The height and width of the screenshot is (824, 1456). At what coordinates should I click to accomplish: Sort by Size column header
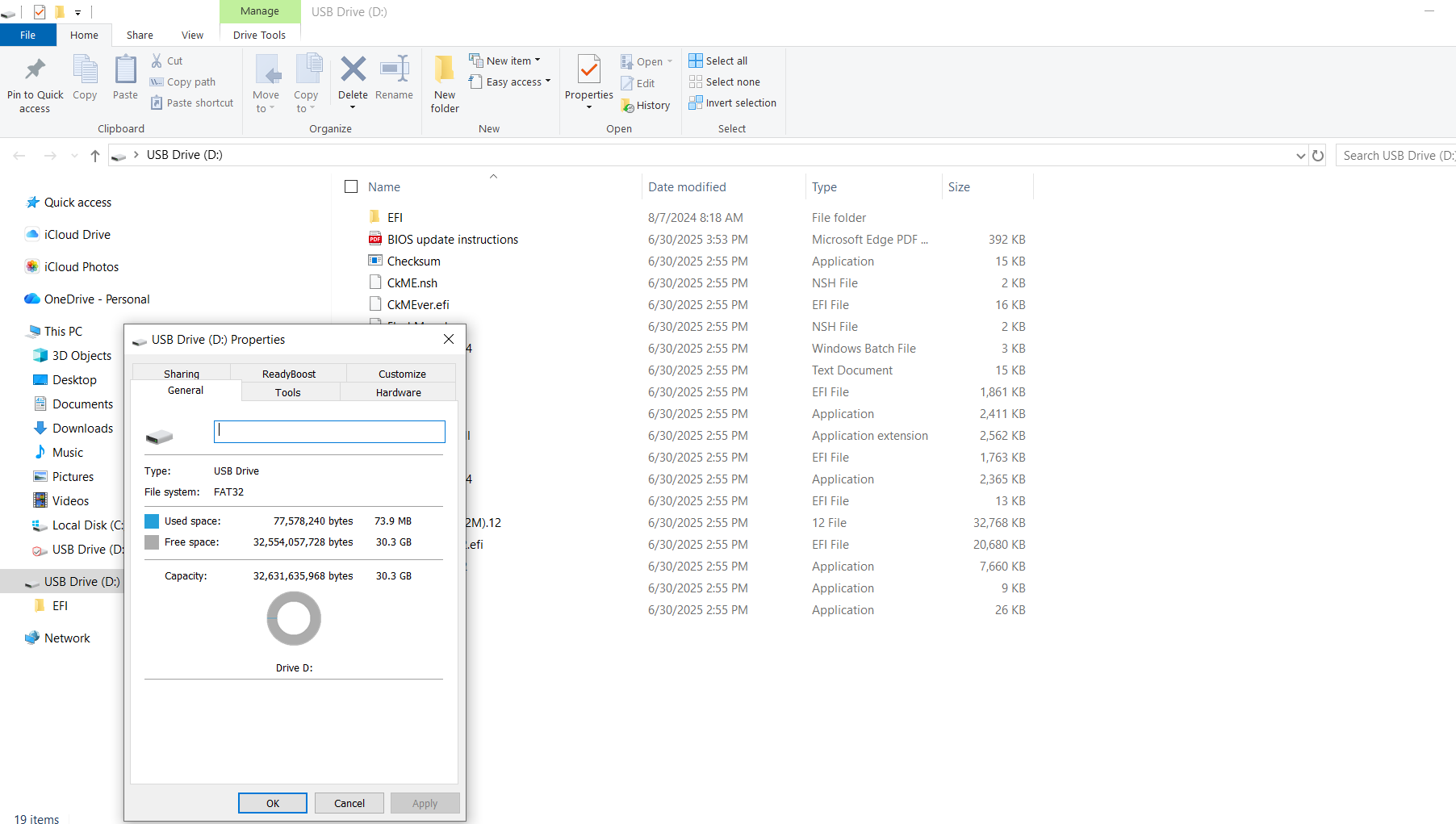pyautogui.click(x=959, y=186)
